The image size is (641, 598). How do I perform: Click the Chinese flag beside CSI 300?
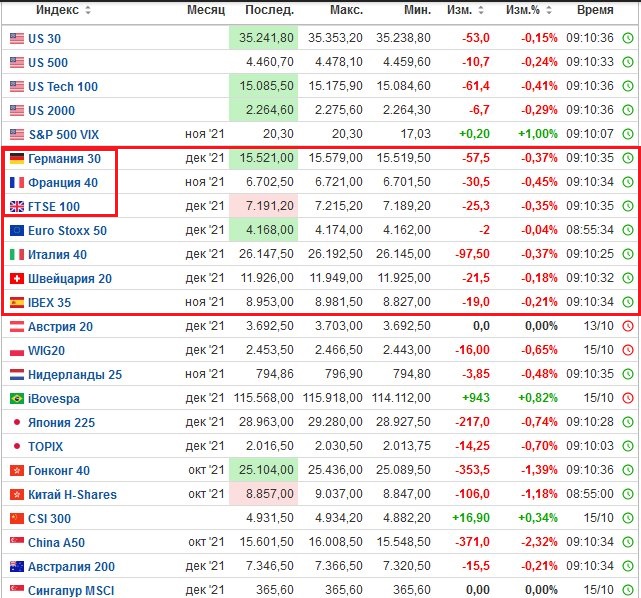pos(17,518)
